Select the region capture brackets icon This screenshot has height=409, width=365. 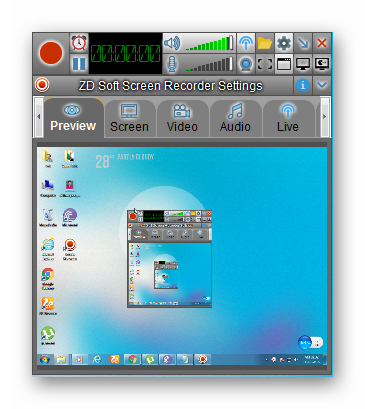[265, 64]
